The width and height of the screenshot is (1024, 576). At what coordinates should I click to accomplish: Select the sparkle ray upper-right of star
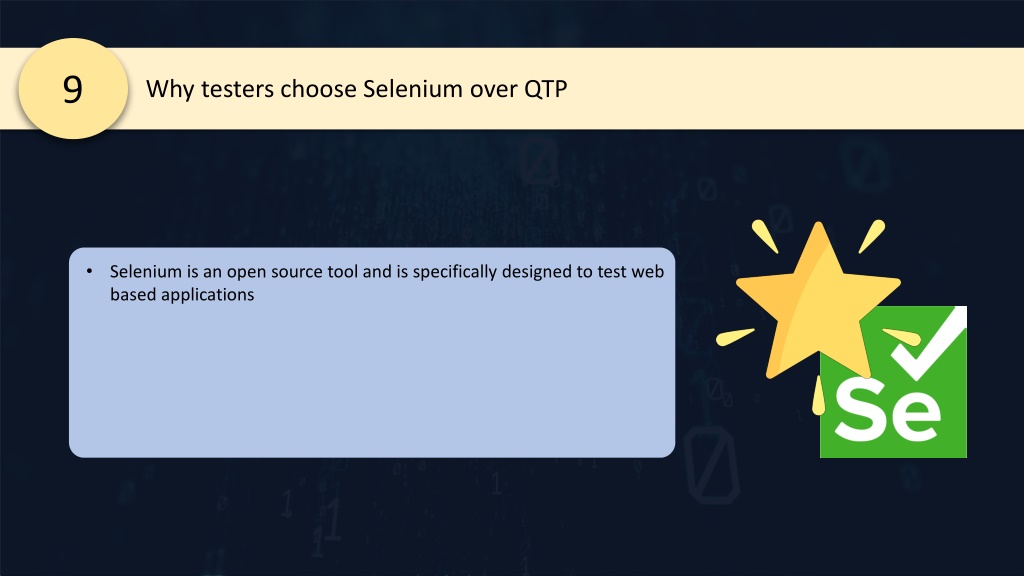click(x=872, y=236)
